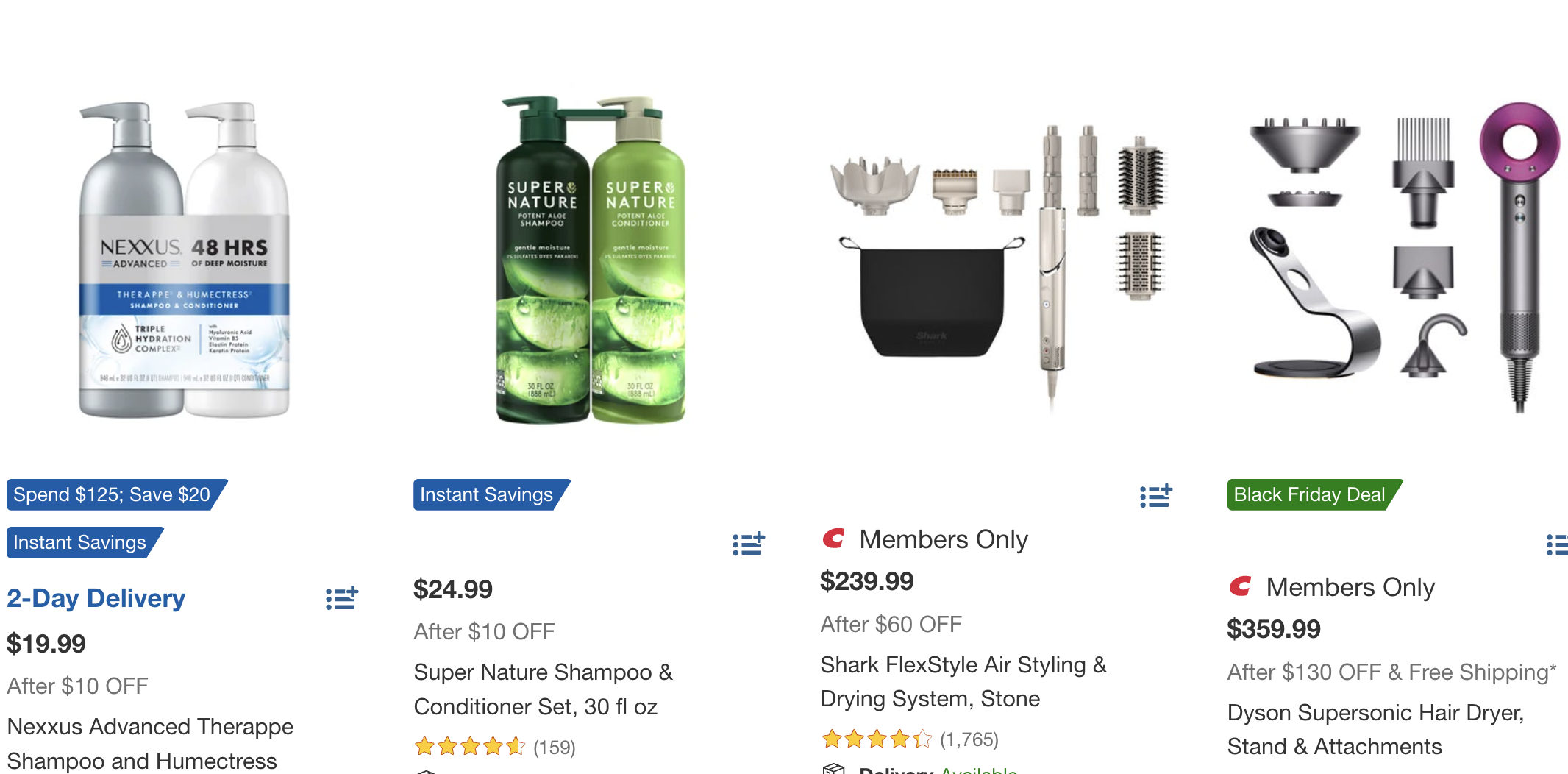Click the Members Only logo for Shark FlexStyle
The height and width of the screenshot is (774, 1568).
[833, 539]
